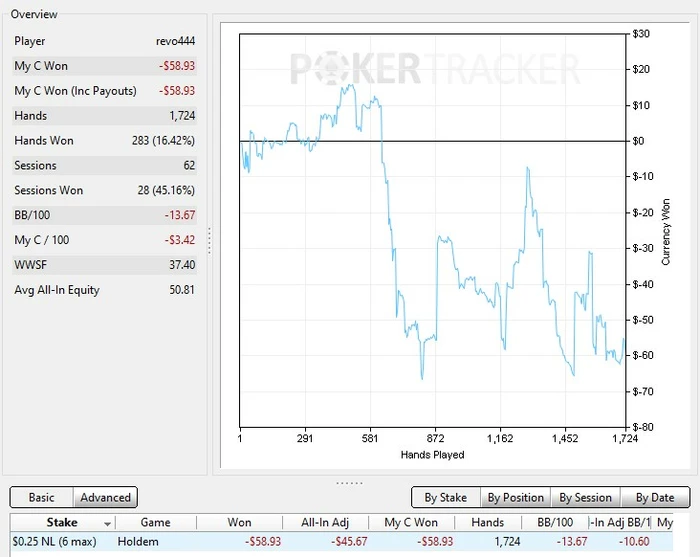Image resolution: width=700 pixels, height=557 pixels.
Task: Sort table by Stake column header
Action: [x=62, y=522]
